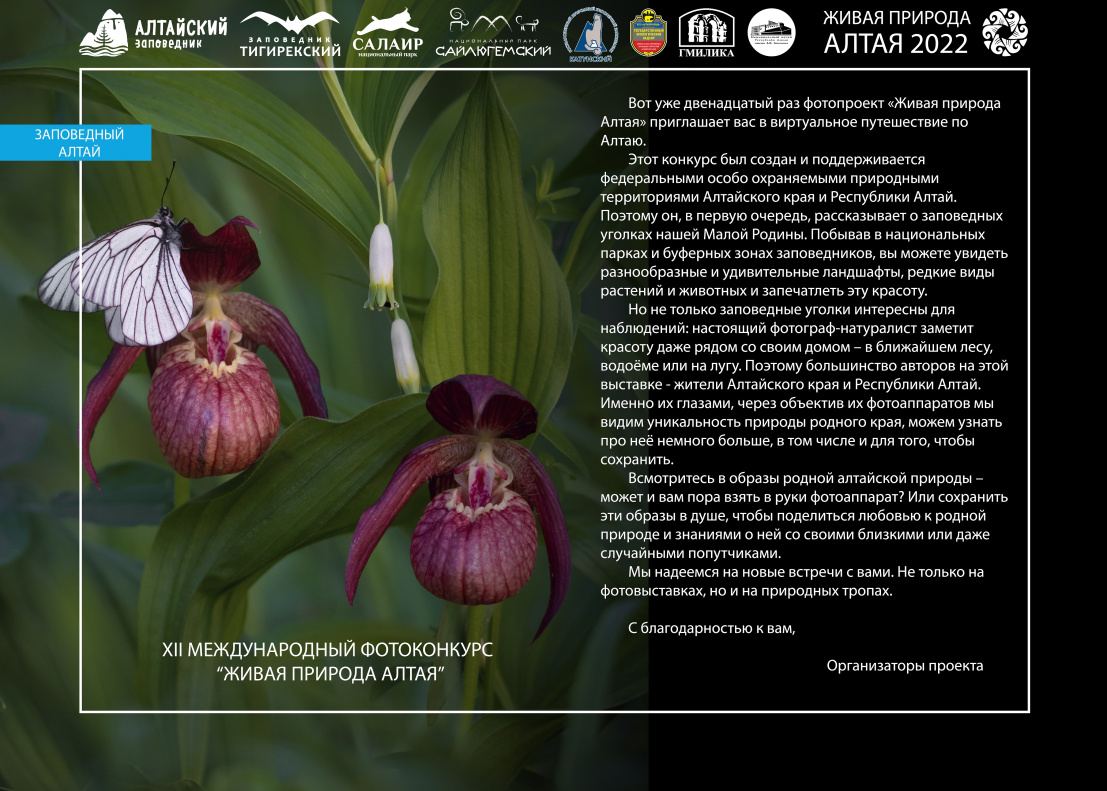Select the ГМИЛИКА museum logo
Viewport: 1107px width, 791px height.
click(706, 33)
